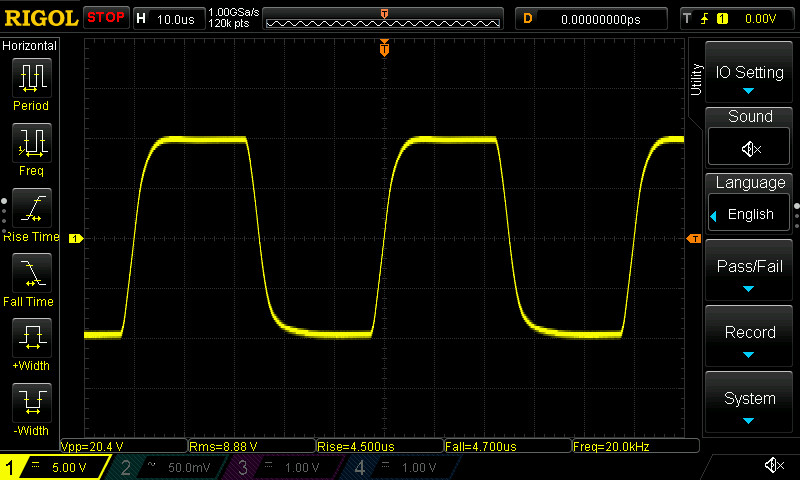800x480 pixels.
Task: Click the trigger source channel 1 badge
Action: click(x=722, y=19)
